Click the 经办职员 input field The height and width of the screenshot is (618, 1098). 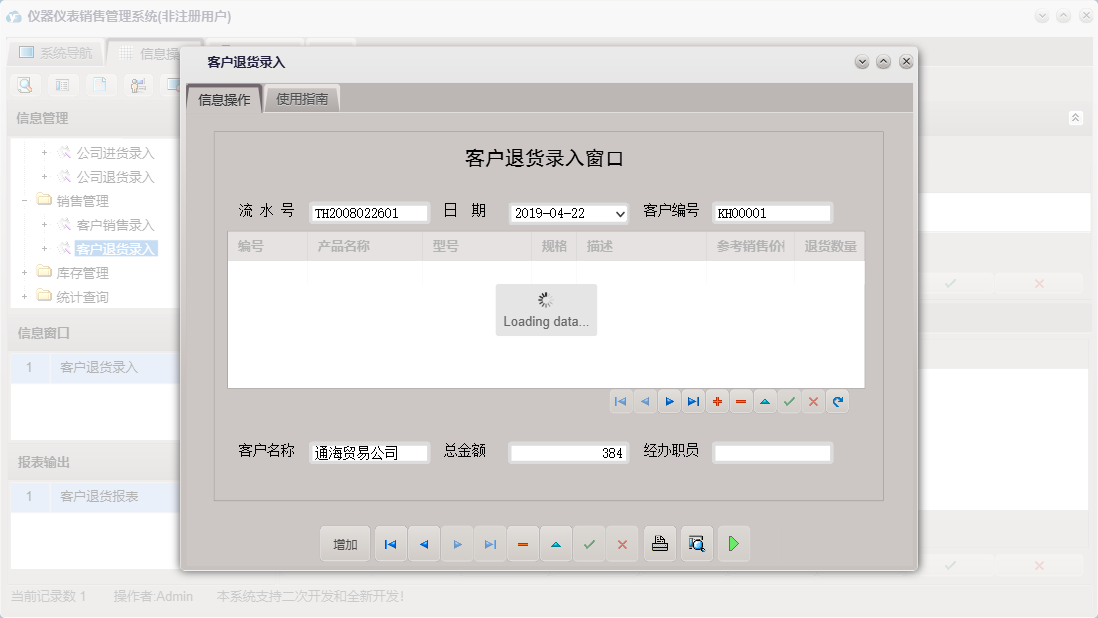point(772,452)
